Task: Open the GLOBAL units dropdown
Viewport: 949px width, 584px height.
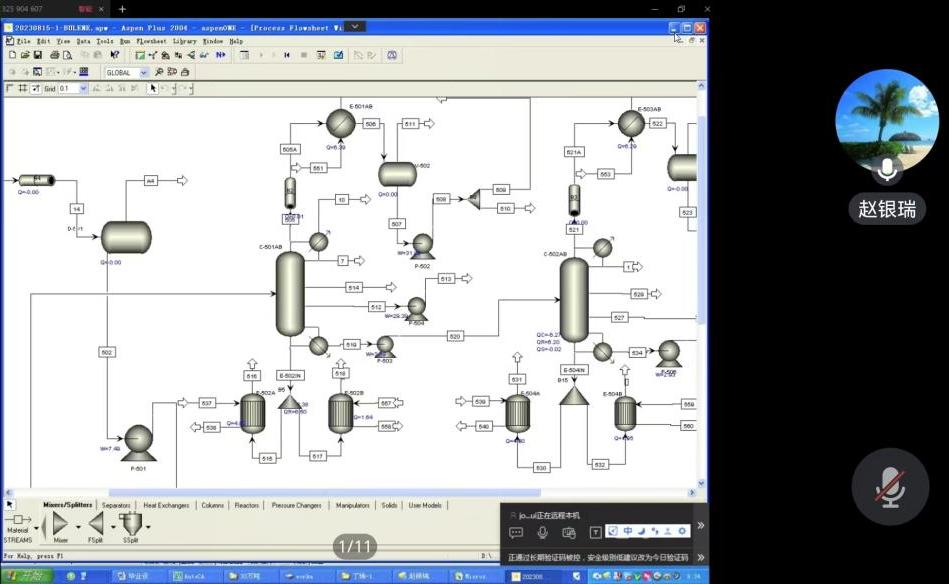Action: pyautogui.click(x=143, y=72)
